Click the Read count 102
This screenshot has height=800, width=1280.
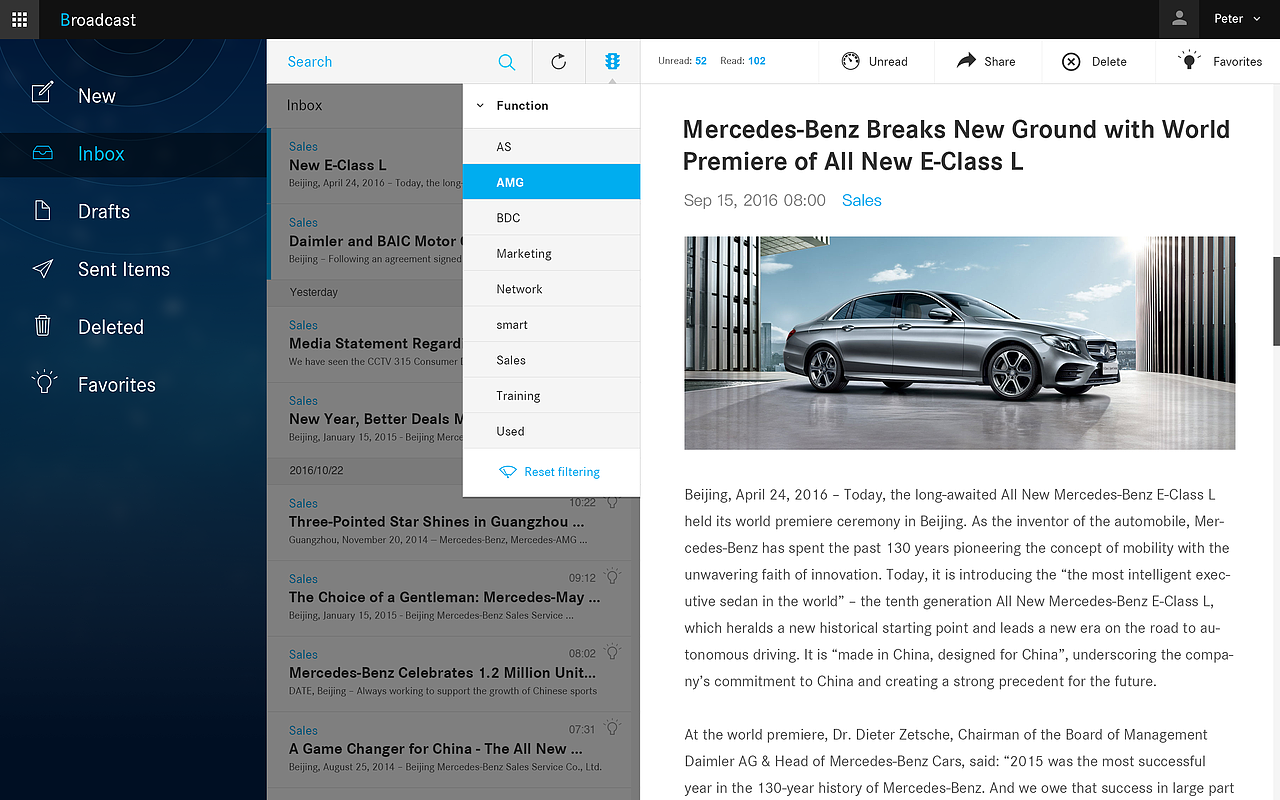(757, 61)
